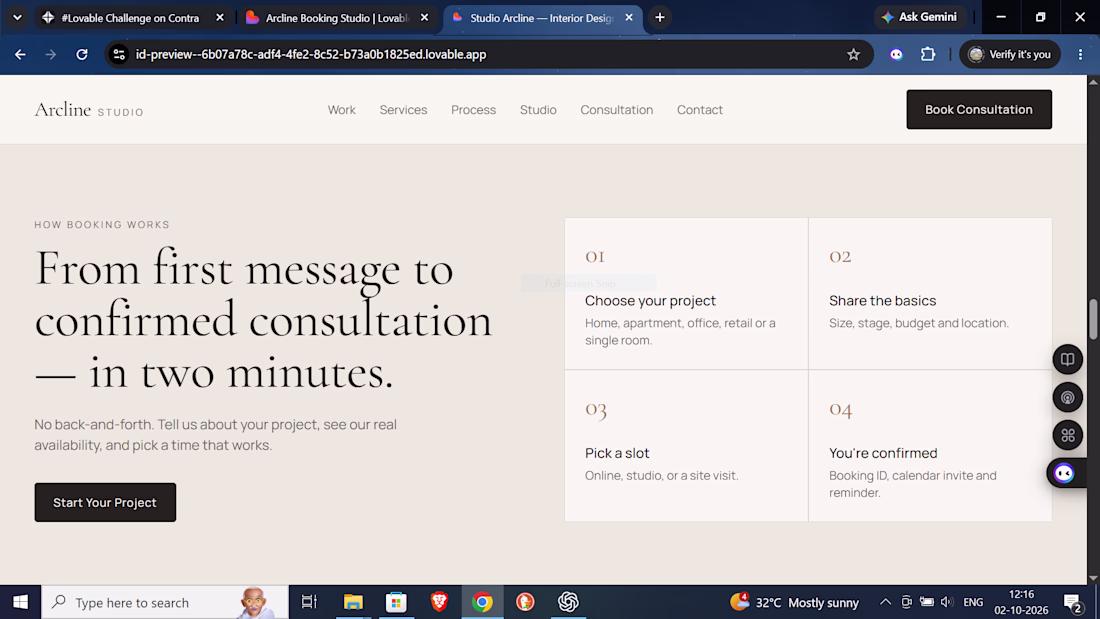Image resolution: width=1100 pixels, height=619 pixels.
Task: Open the browser extensions puzzle icon
Action: pyautogui.click(x=927, y=54)
